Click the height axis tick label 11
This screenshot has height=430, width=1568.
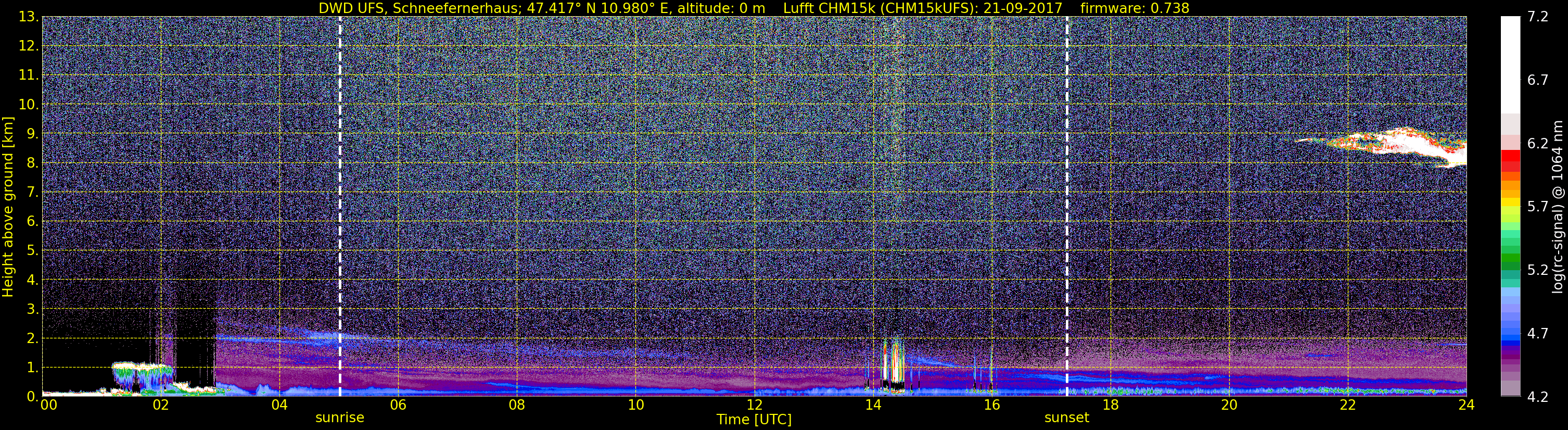click(28, 75)
